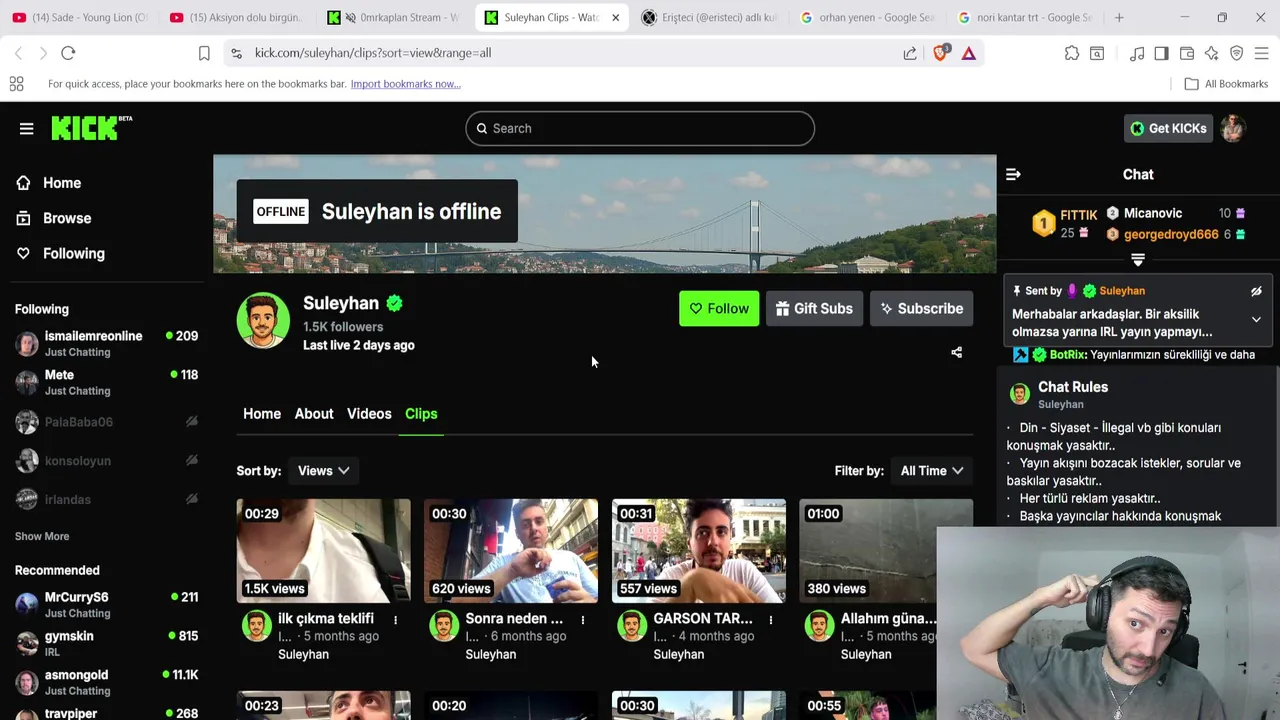Click georgedroyd666 in chat leaderboard
The width and height of the screenshot is (1280, 720).
1171,234
